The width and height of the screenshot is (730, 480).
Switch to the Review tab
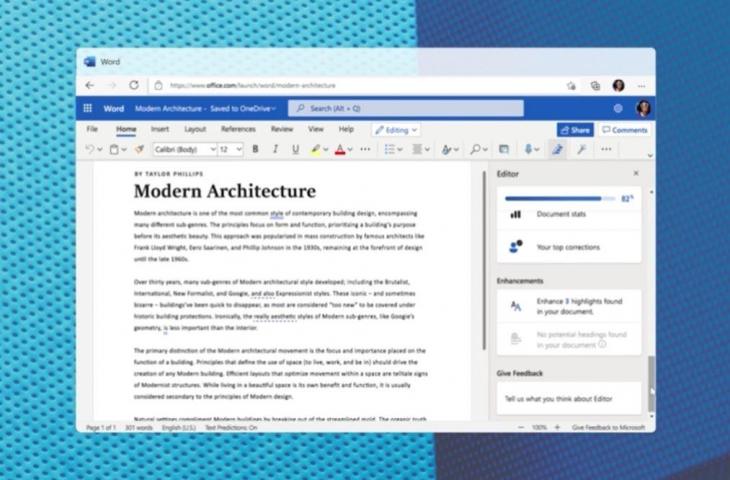tap(282, 129)
